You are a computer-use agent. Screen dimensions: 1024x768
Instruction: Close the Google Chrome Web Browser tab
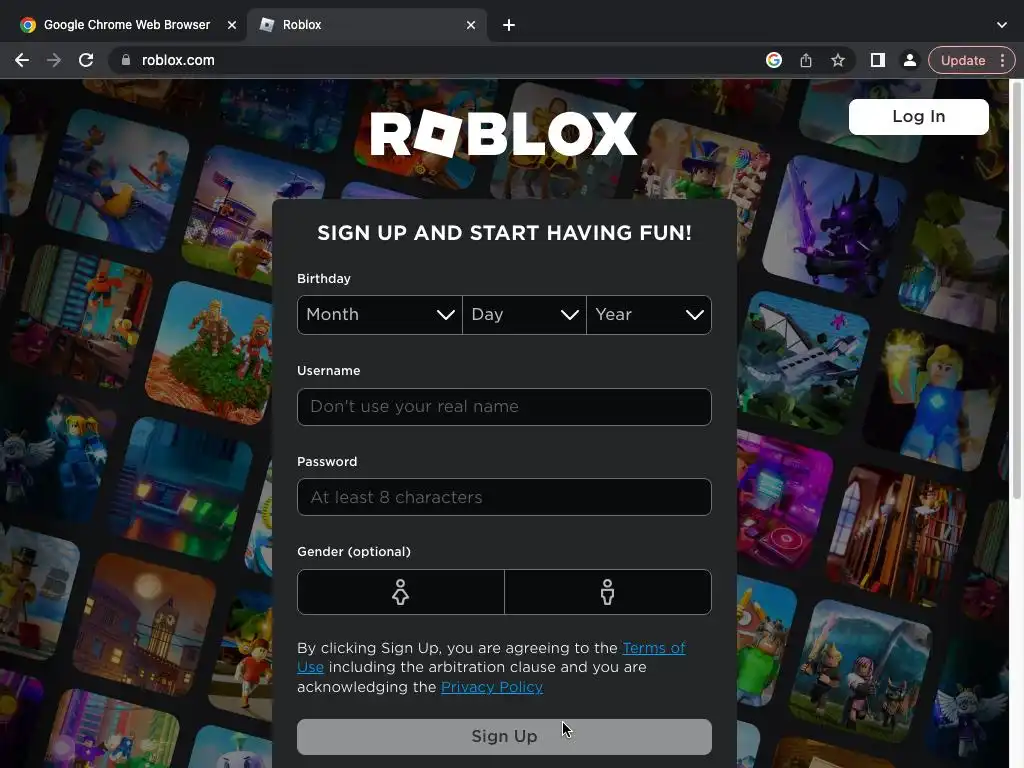(x=231, y=25)
